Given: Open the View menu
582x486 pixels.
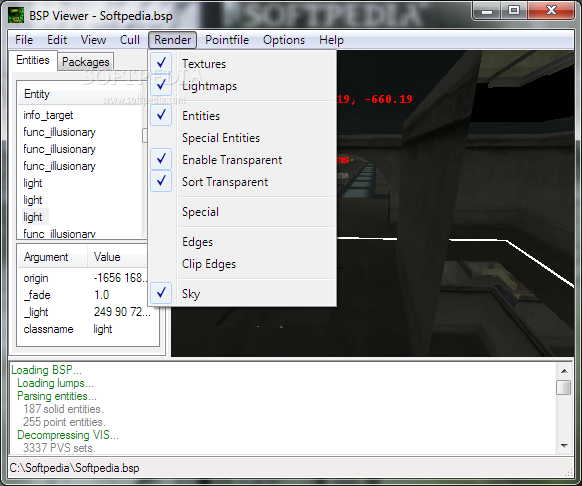Looking at the screenshot, I should 93,40.
